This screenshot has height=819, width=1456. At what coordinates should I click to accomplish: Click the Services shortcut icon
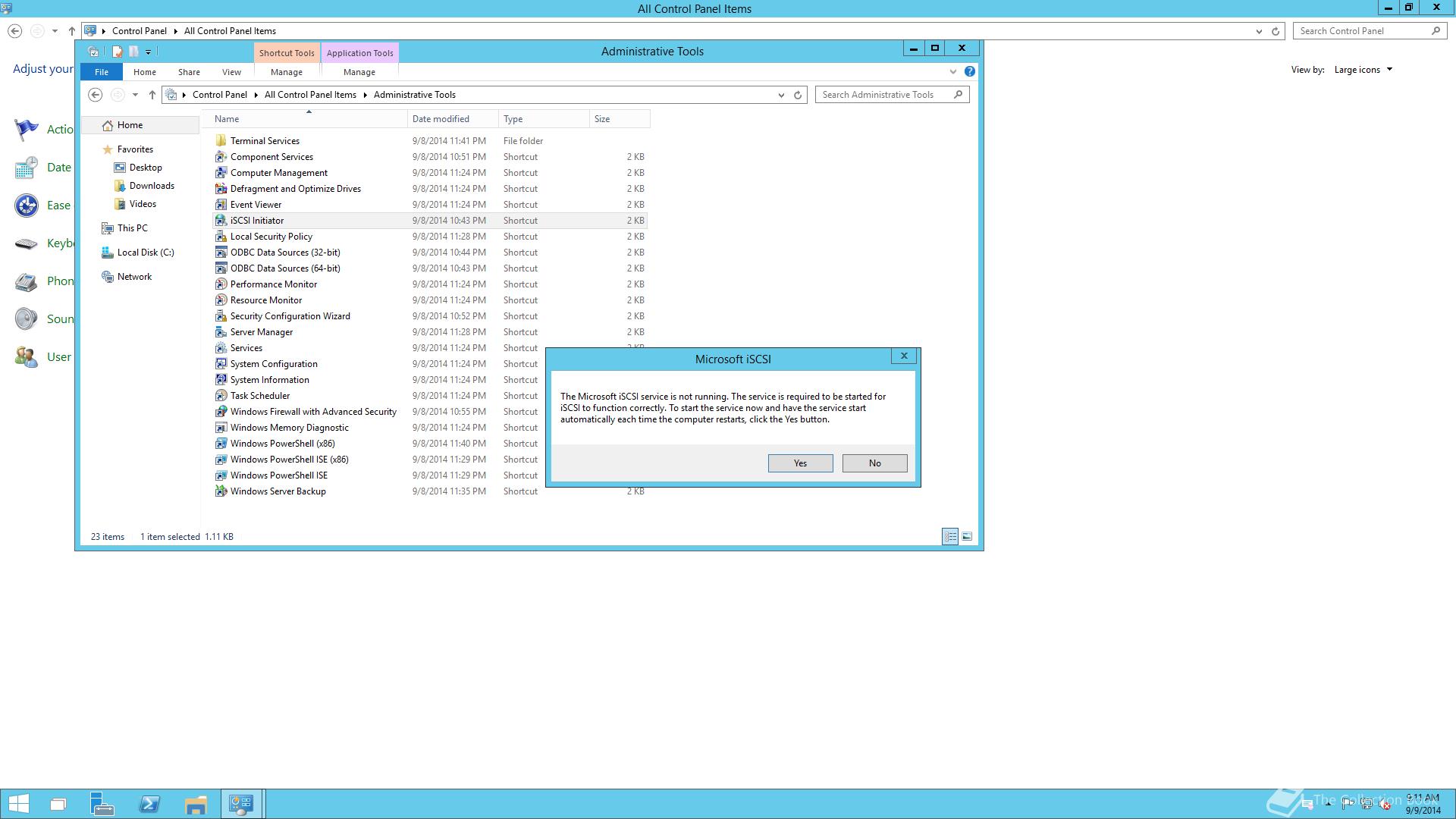[x=221, y=347]
